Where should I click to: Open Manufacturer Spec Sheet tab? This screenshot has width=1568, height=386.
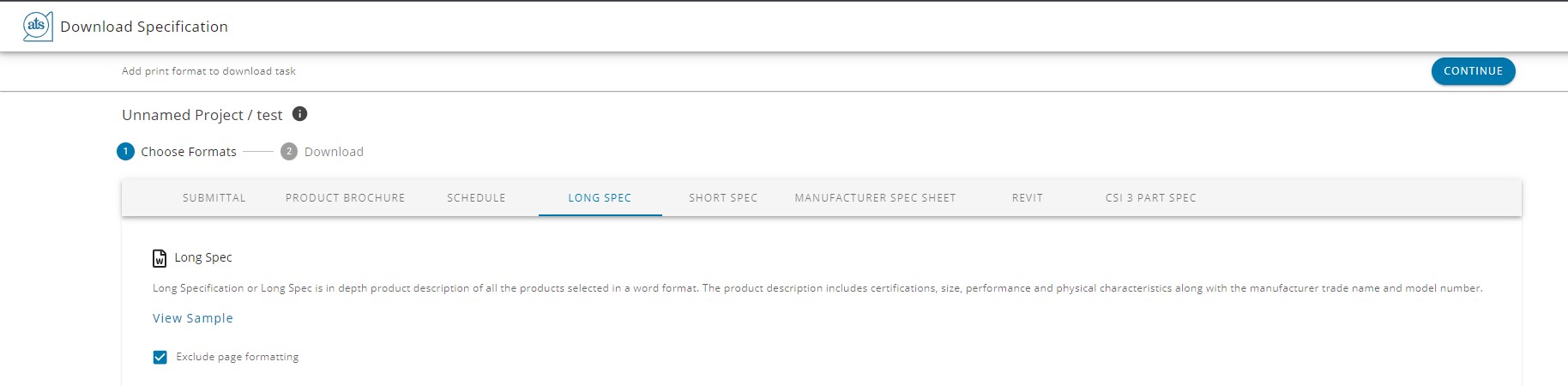click(875, 198)
